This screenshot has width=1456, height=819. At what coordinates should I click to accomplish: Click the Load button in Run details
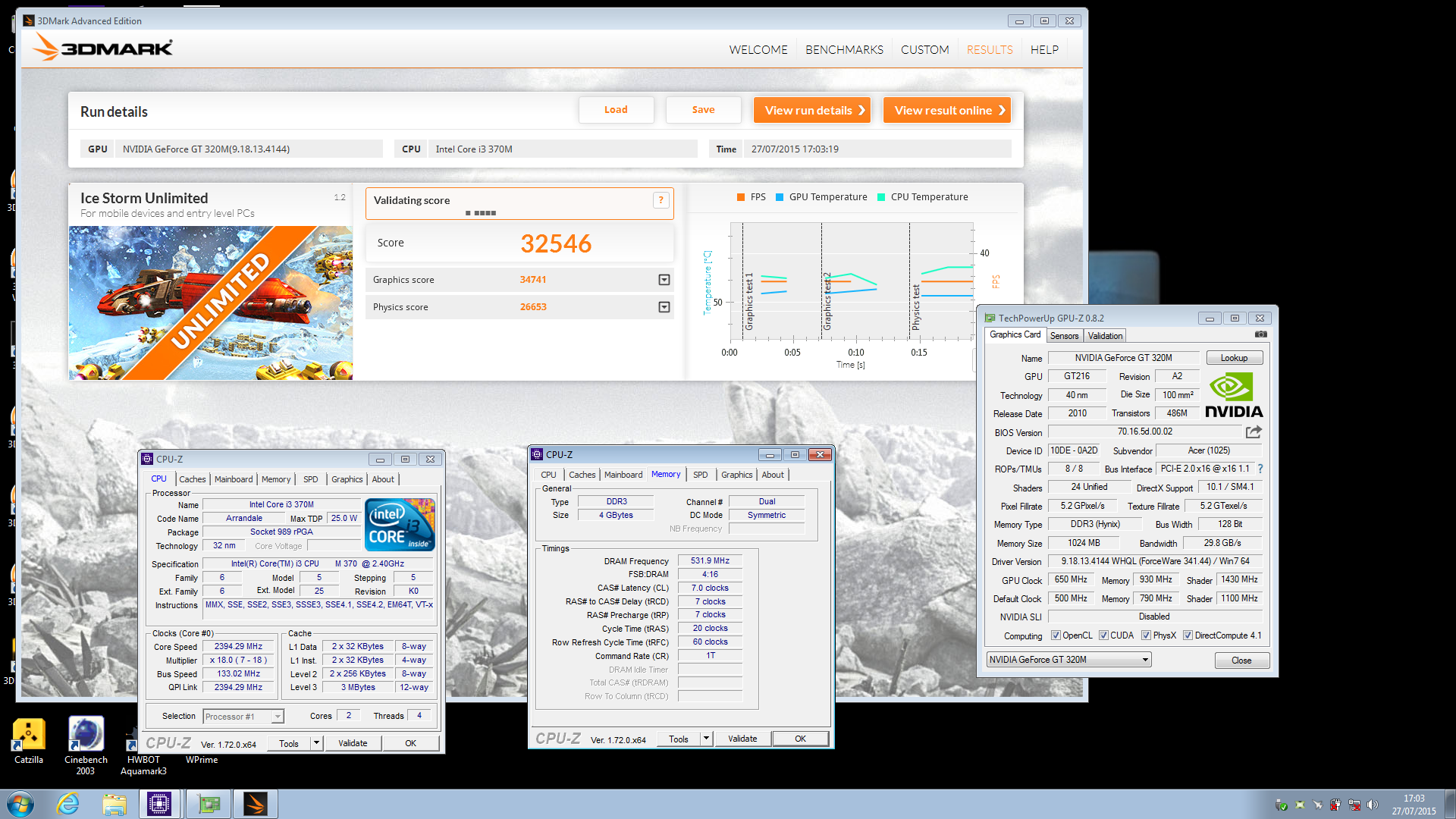click(x=616, y=110)
